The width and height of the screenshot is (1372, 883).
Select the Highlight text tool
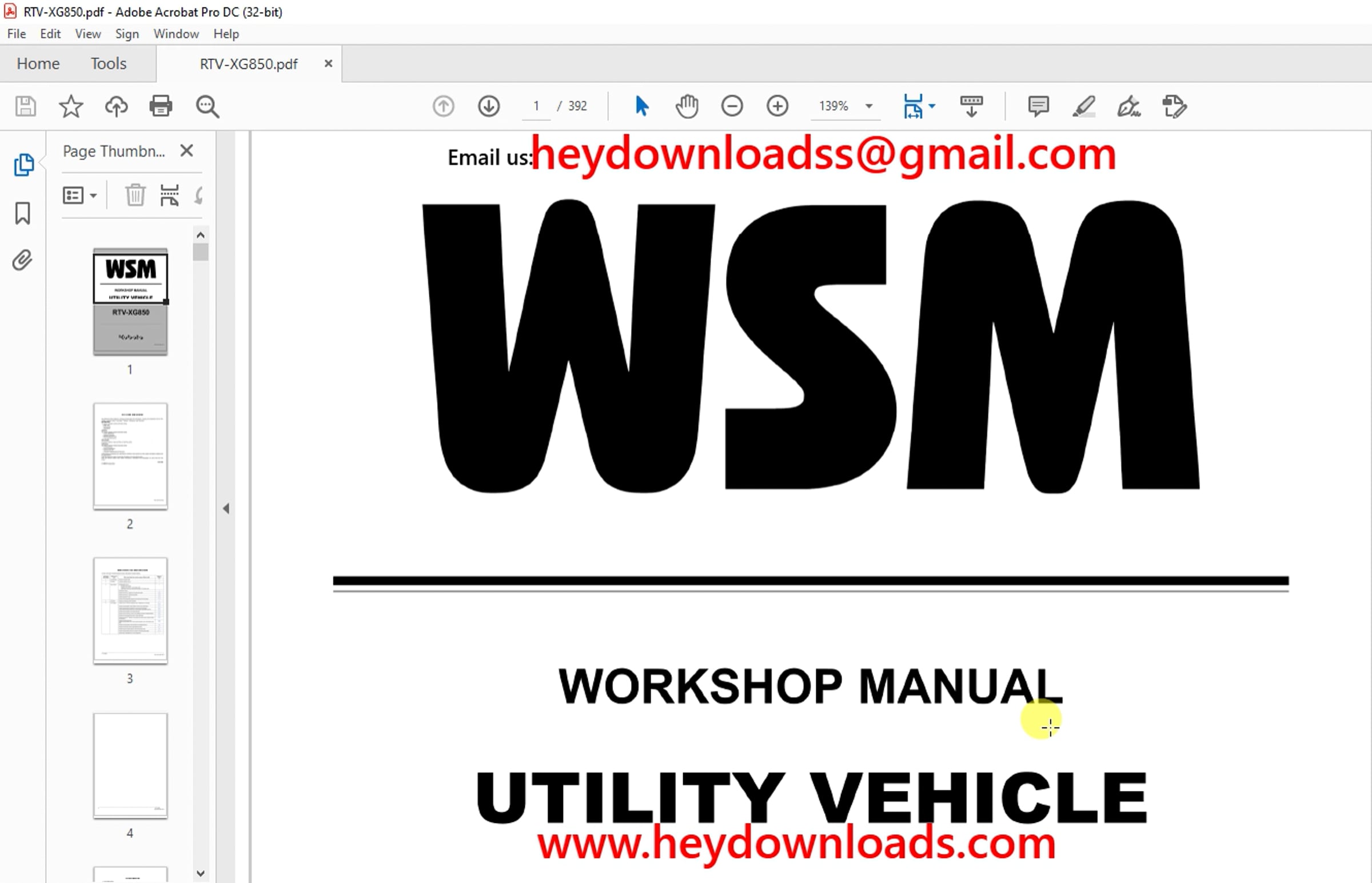[1084, 106]
